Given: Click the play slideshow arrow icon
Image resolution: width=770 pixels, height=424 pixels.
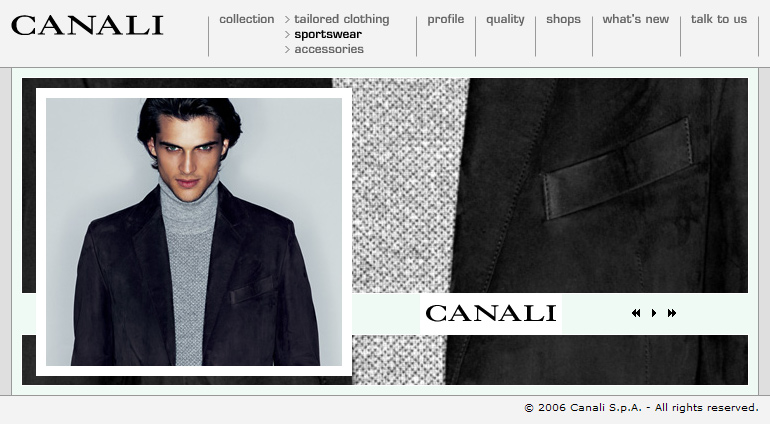Looking at the screenshot, I should 654,313.
